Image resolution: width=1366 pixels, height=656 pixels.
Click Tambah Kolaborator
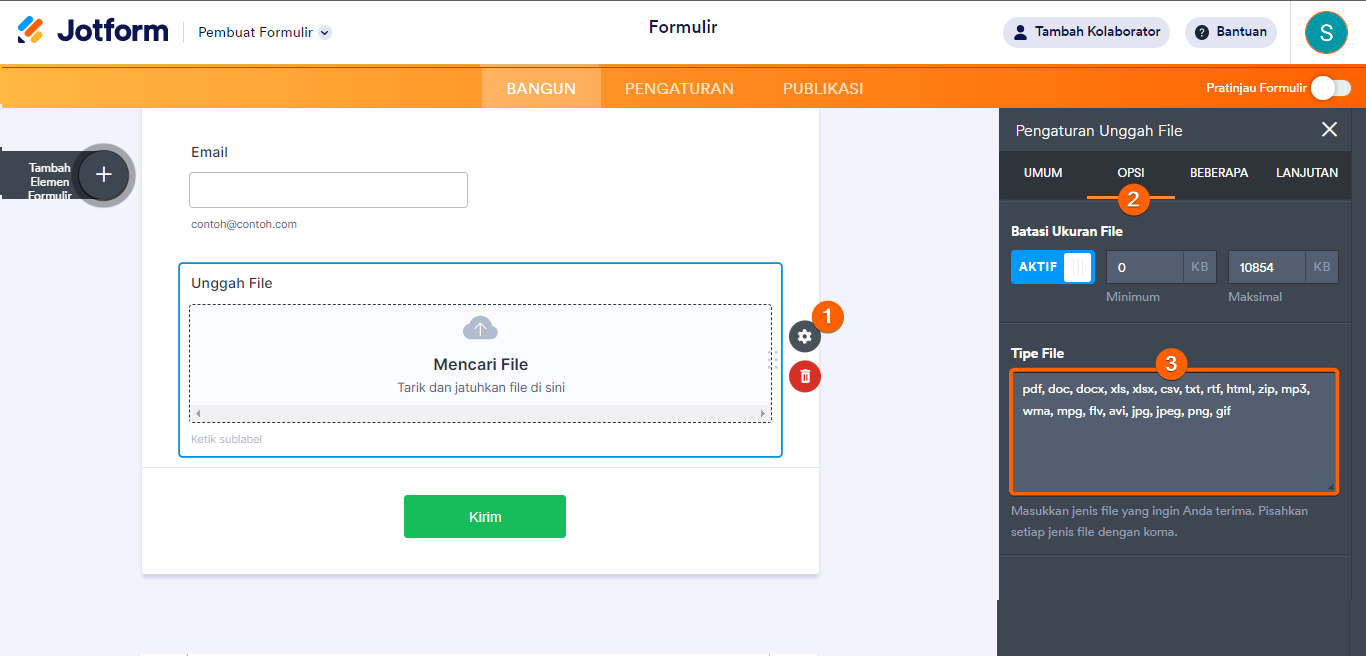point(1086,32)
